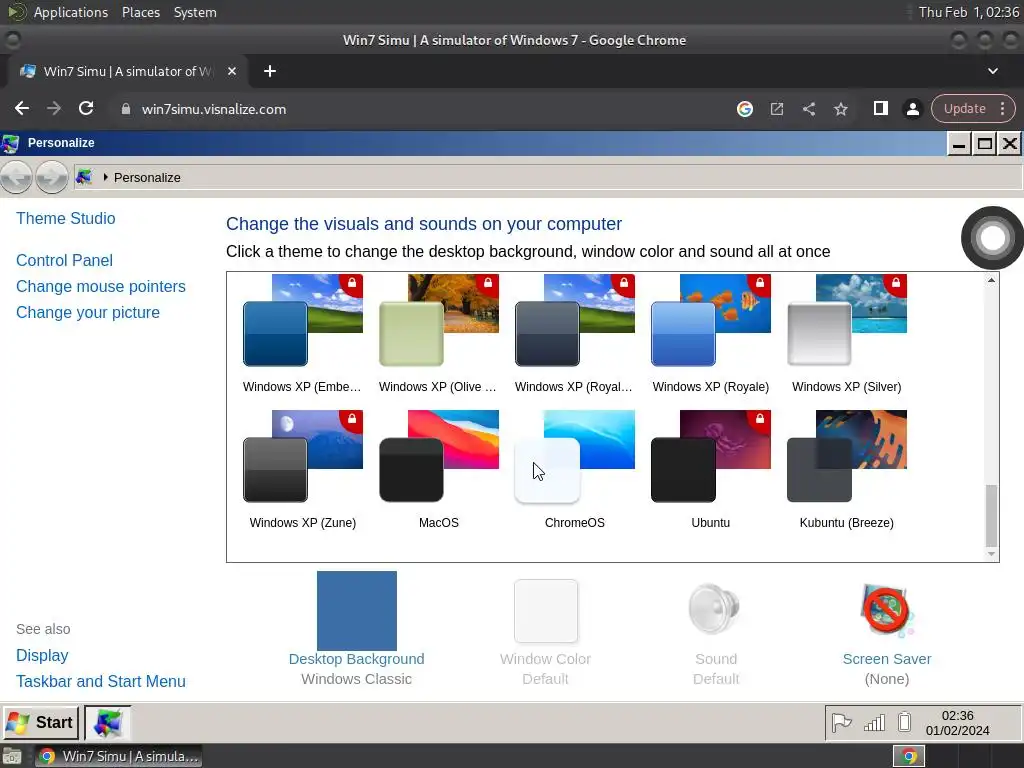Image resolution: width=1024 pixels, height=768 pixels.
Task: Open Chrome profile avatar
Action: click(912, 109)
